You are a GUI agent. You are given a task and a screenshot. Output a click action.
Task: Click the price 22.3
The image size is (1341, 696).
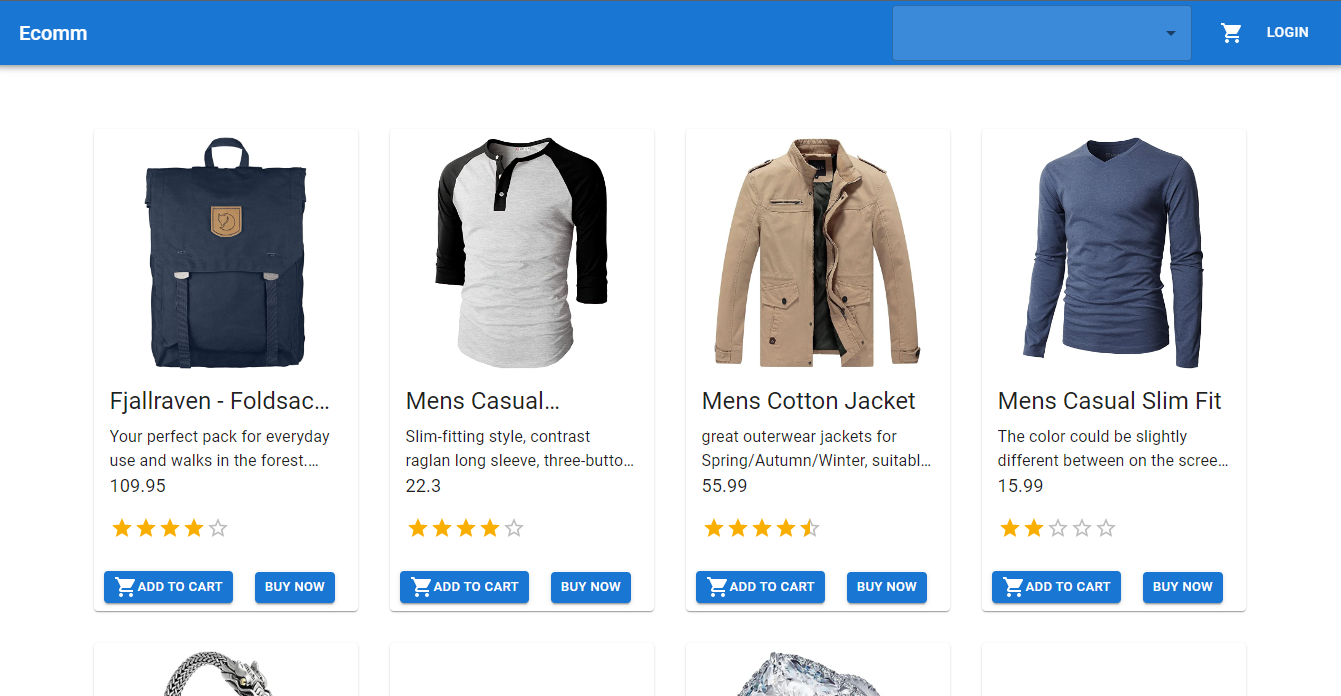pos(423,486)
